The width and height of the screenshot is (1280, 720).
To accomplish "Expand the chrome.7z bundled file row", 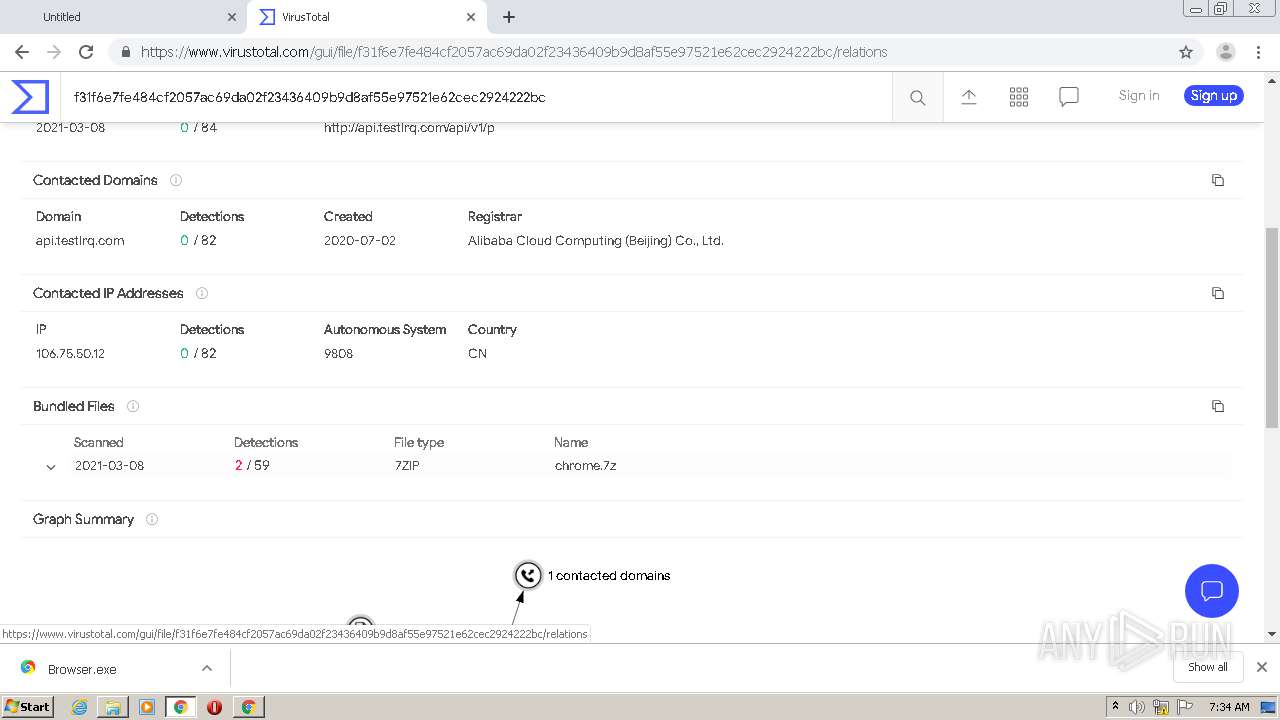I will tap(51, 467).
